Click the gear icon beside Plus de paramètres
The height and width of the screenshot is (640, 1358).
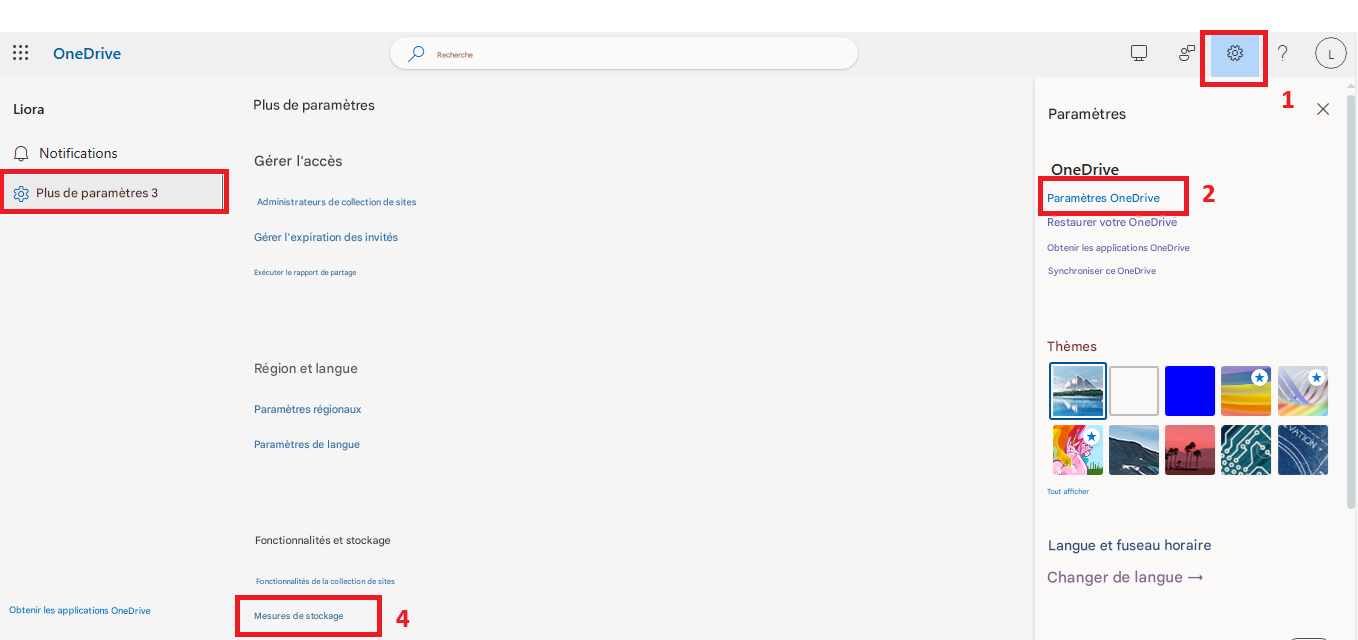(x=21, y=193)
